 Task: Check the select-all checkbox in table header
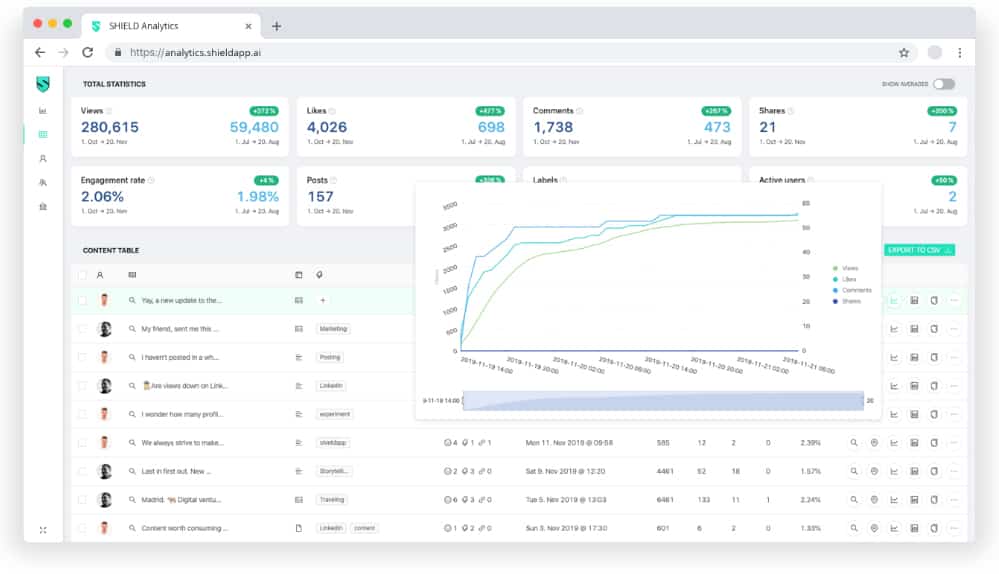point(82,274)
